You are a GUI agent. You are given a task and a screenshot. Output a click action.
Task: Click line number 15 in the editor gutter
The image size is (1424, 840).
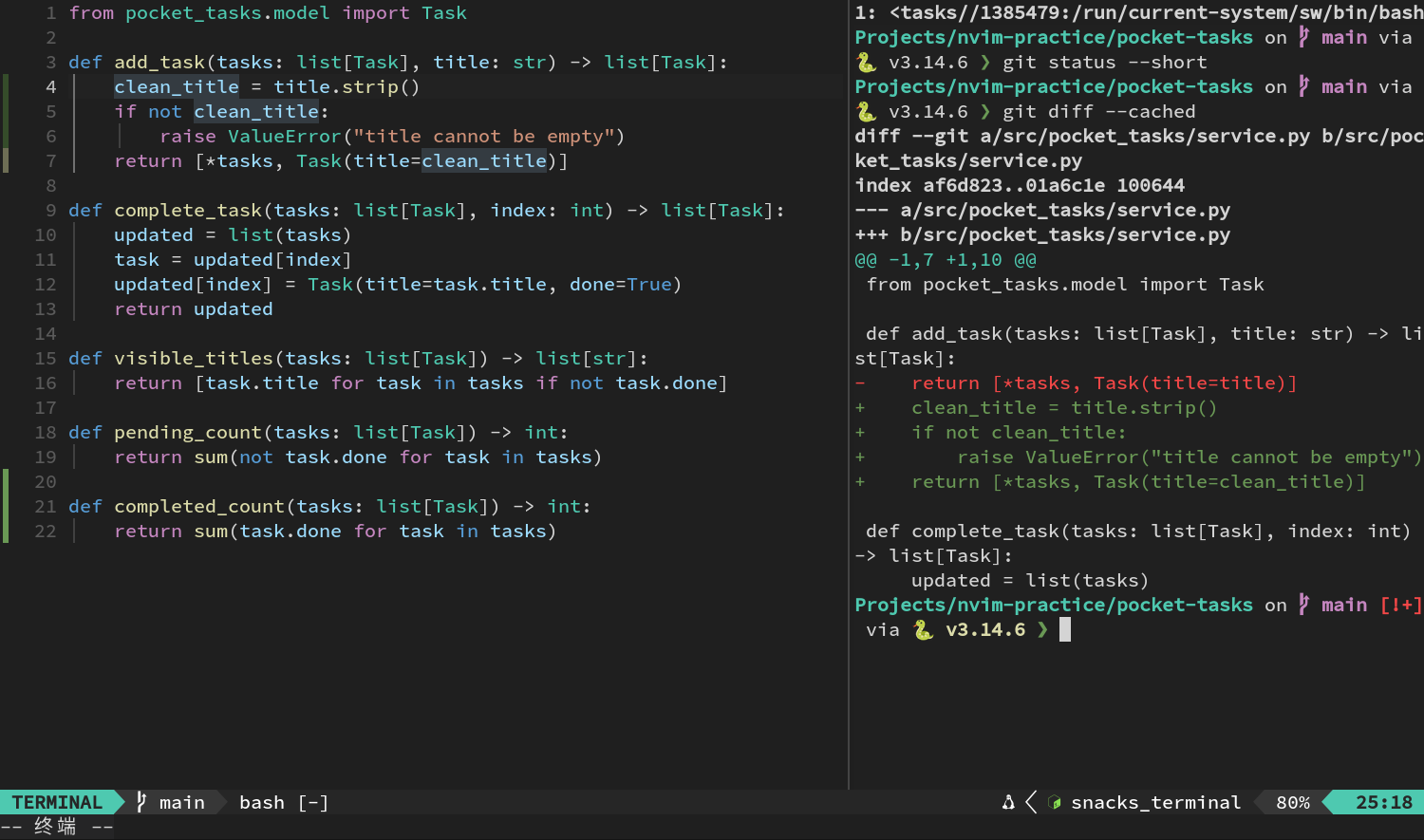[46, 359]
